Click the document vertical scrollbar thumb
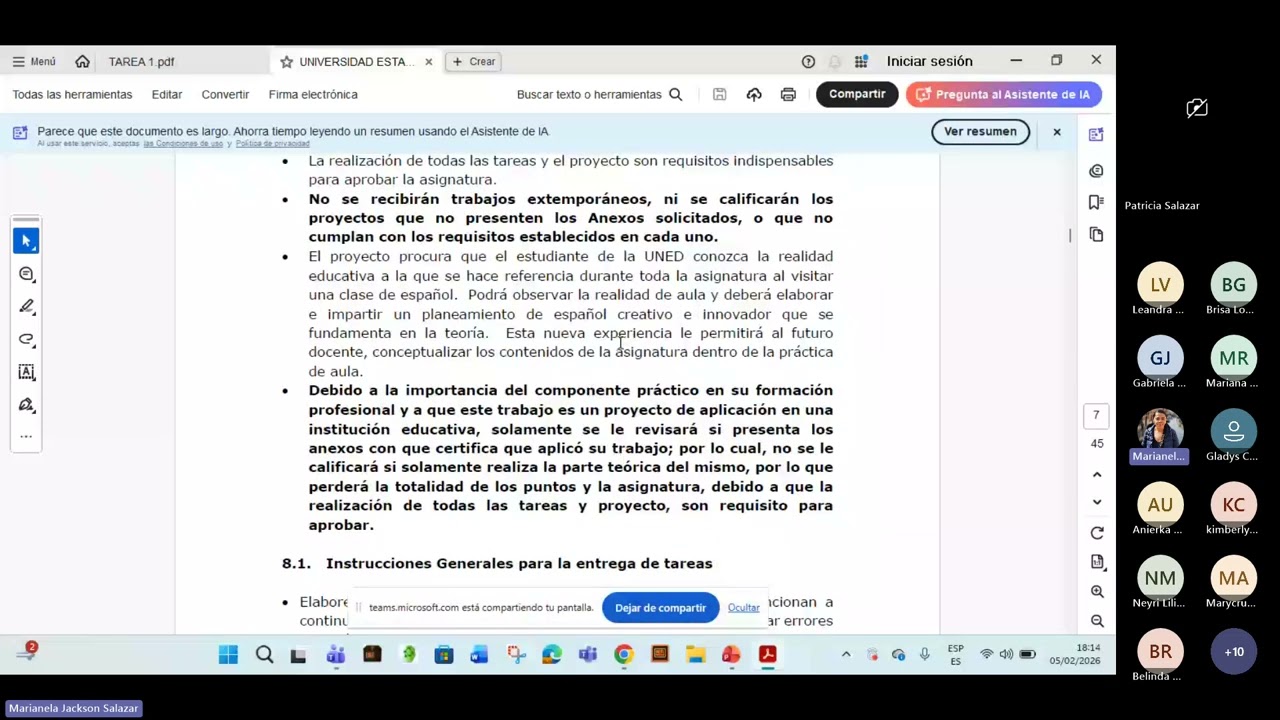The width and height of the screenshot is (1280, 720). pyautogui.click(x=1070, y=235)
